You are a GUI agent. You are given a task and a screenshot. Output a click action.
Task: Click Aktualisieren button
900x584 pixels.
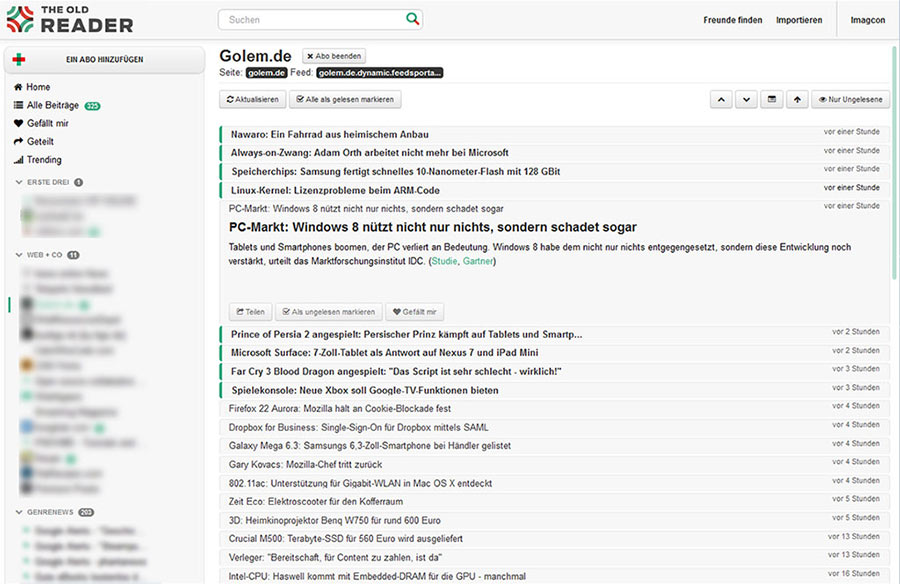pos(253,99)
